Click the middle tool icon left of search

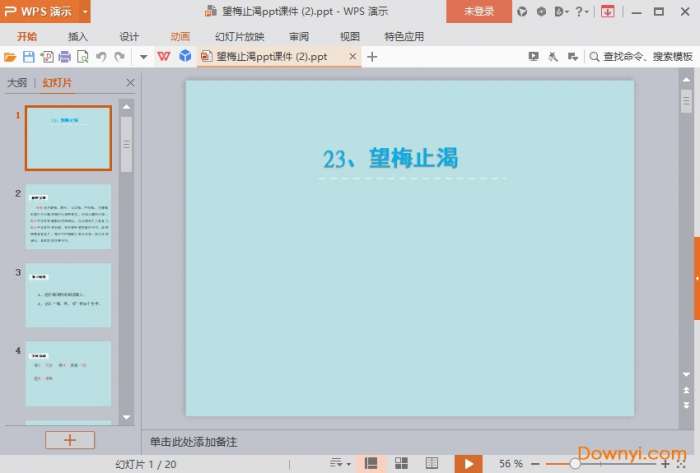(x=553, y=57)
